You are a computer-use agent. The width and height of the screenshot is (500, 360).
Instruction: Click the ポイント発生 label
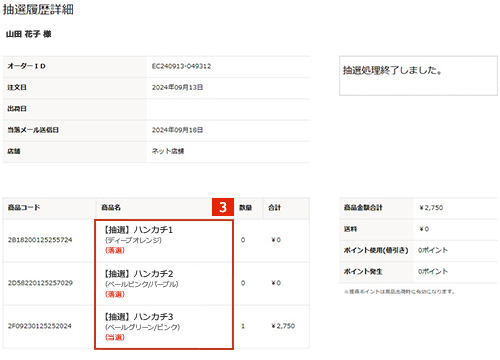coord(363,271)
